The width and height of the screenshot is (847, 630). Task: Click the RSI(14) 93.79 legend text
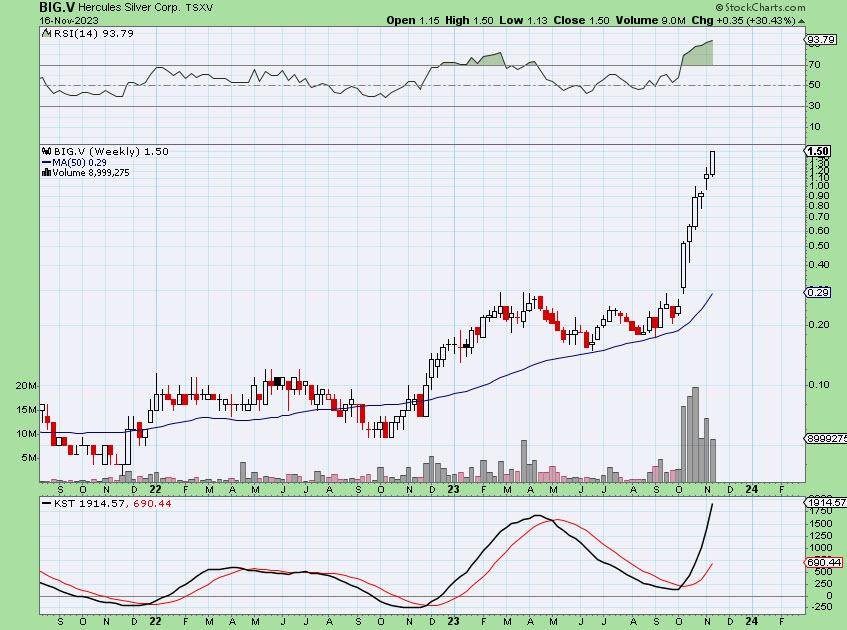[x=94, y=33]
